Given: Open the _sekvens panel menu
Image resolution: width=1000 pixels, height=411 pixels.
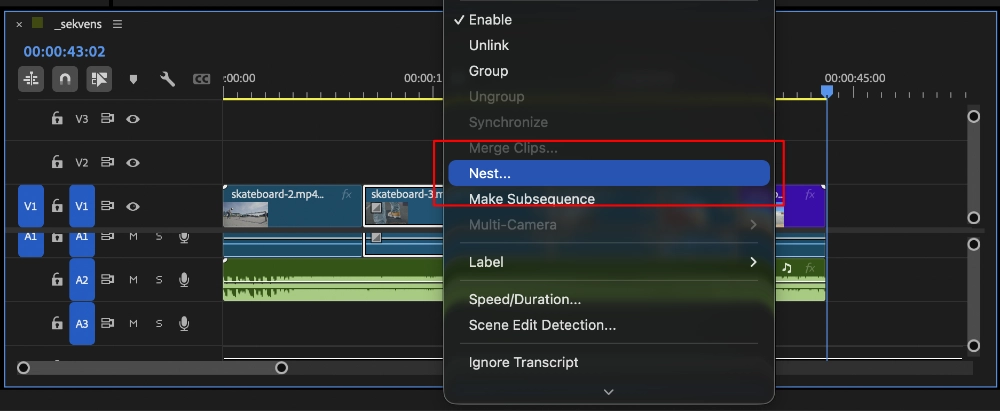Looking at the screenshot, I should point(117,24).
